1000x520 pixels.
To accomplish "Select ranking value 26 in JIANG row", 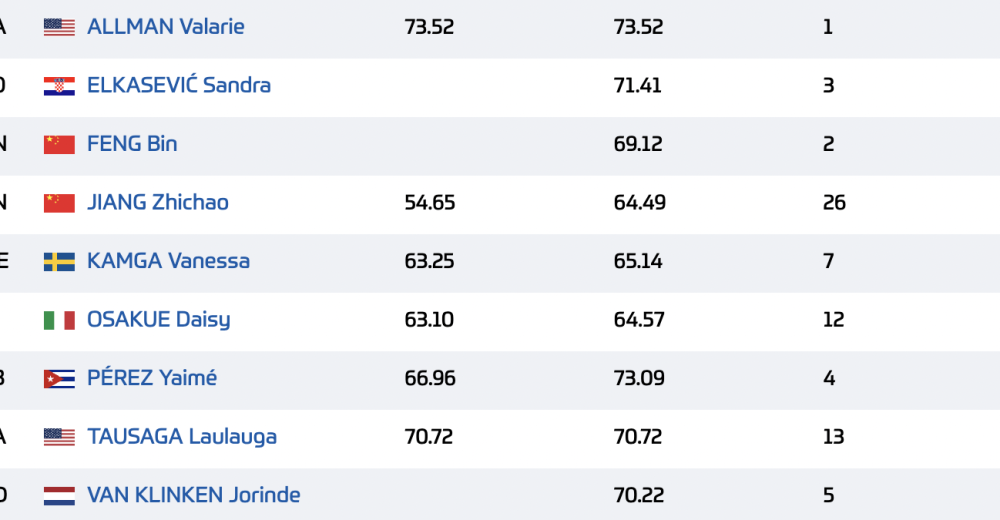I will [x=834, y=203].
